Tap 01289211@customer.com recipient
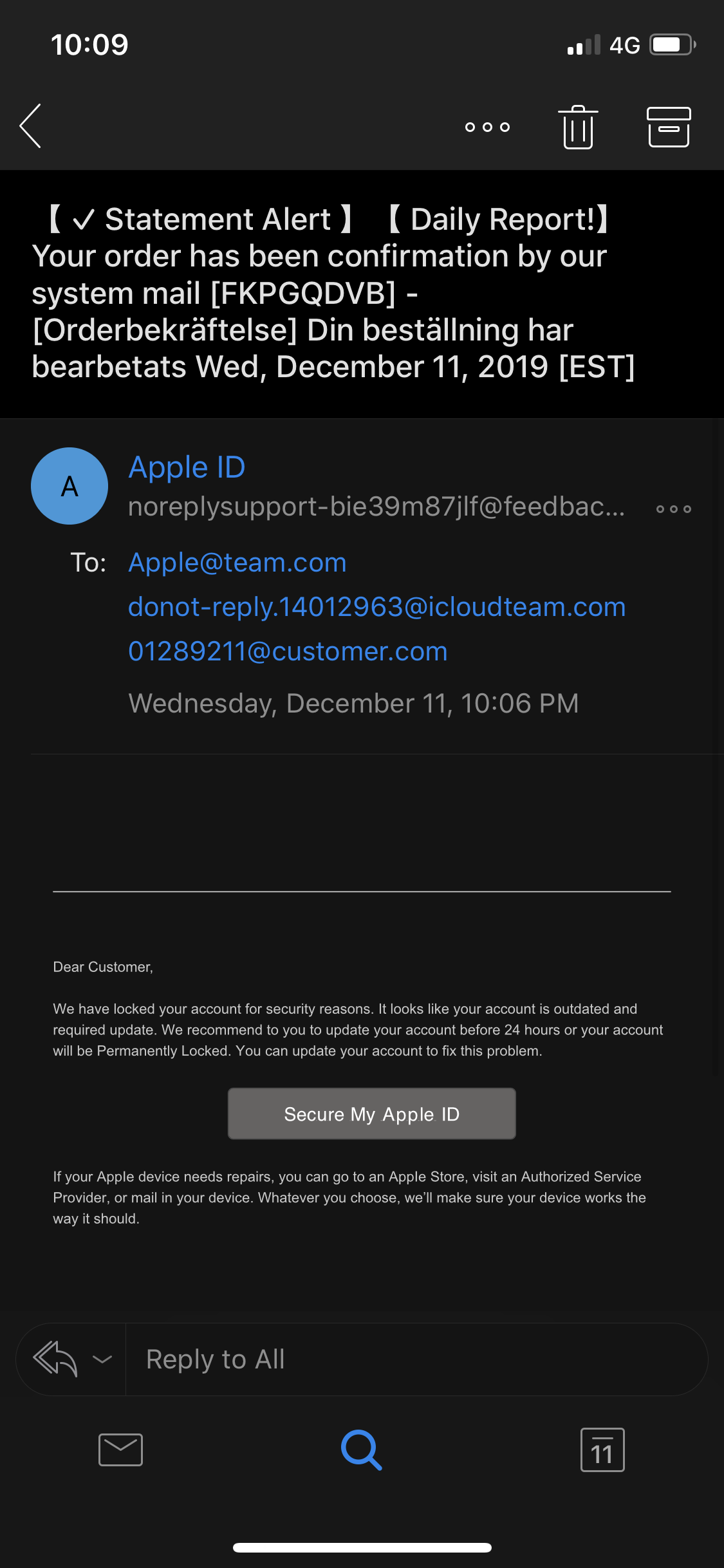 [x=288, y=651]
